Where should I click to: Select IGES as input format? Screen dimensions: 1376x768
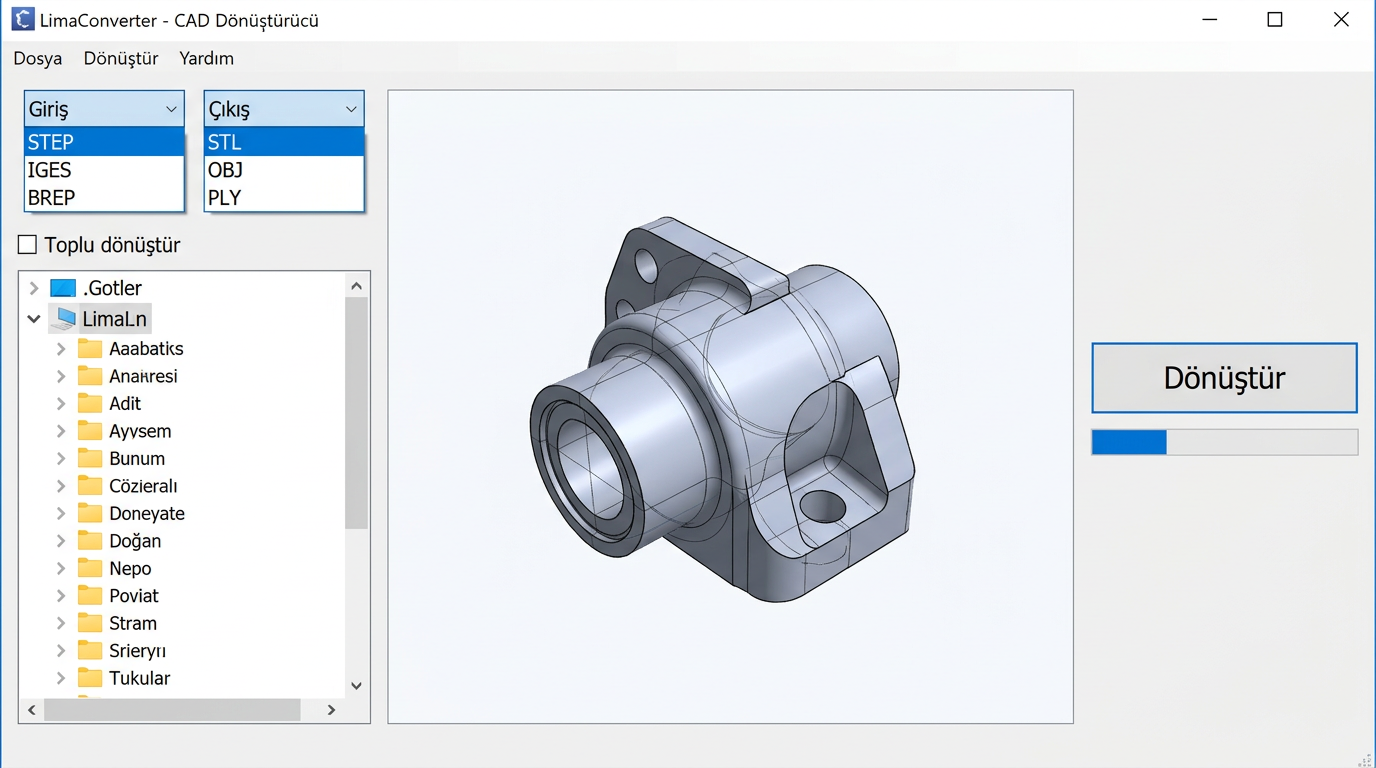click(104, 170)
